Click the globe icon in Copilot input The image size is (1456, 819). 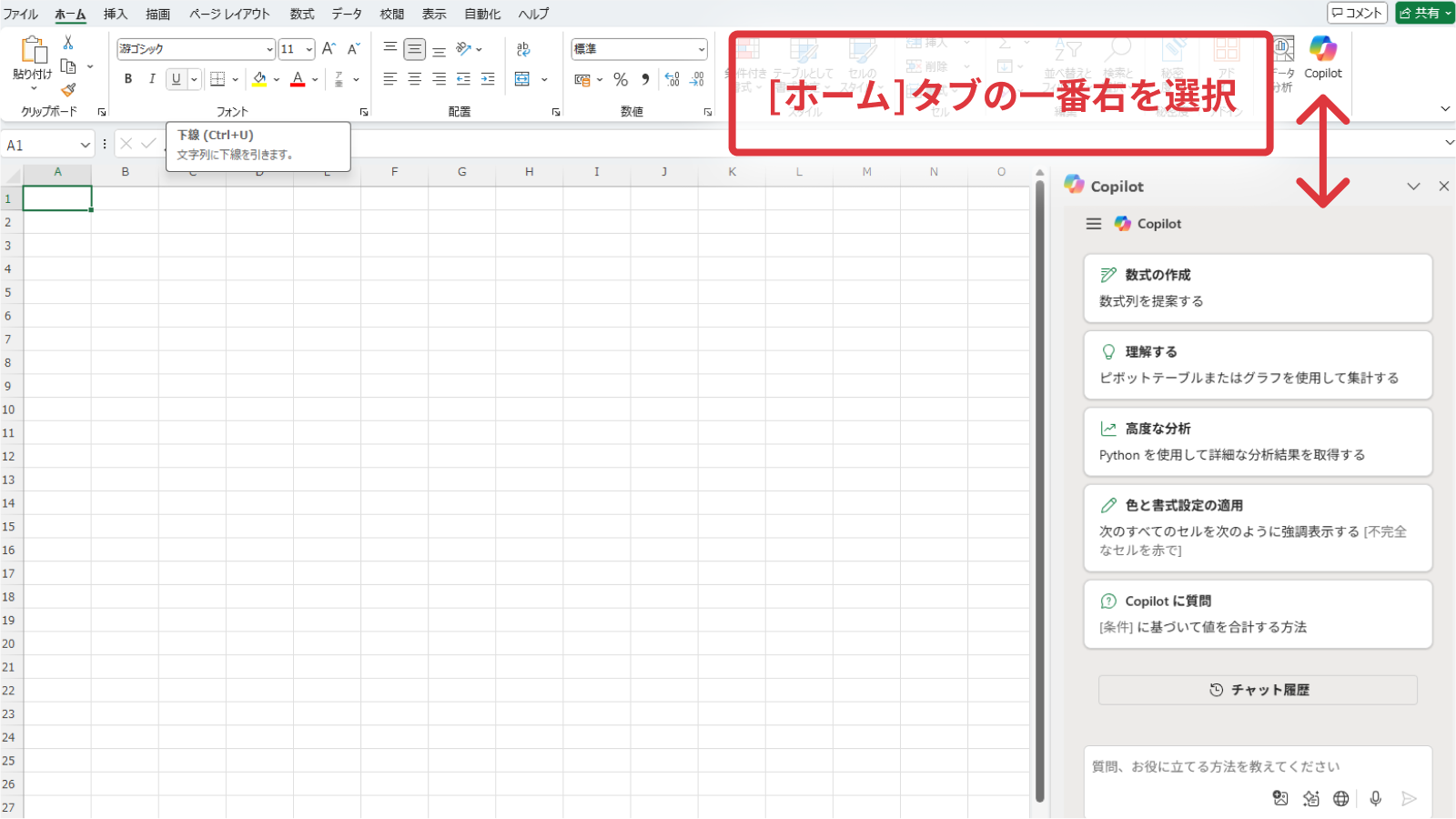pyautogui.click(x=1341, y=798)
